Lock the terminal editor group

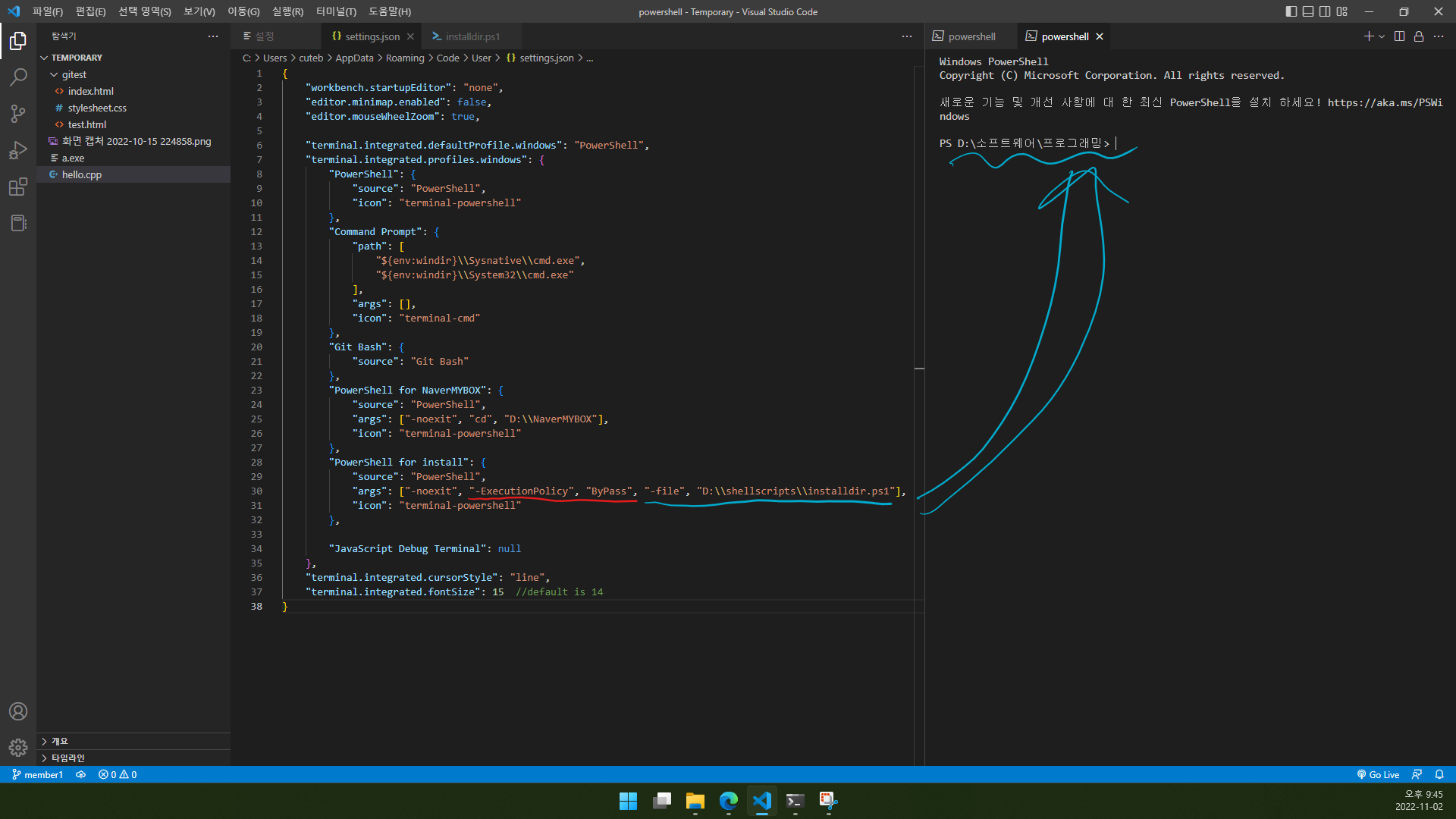(x=1419, y=36)
